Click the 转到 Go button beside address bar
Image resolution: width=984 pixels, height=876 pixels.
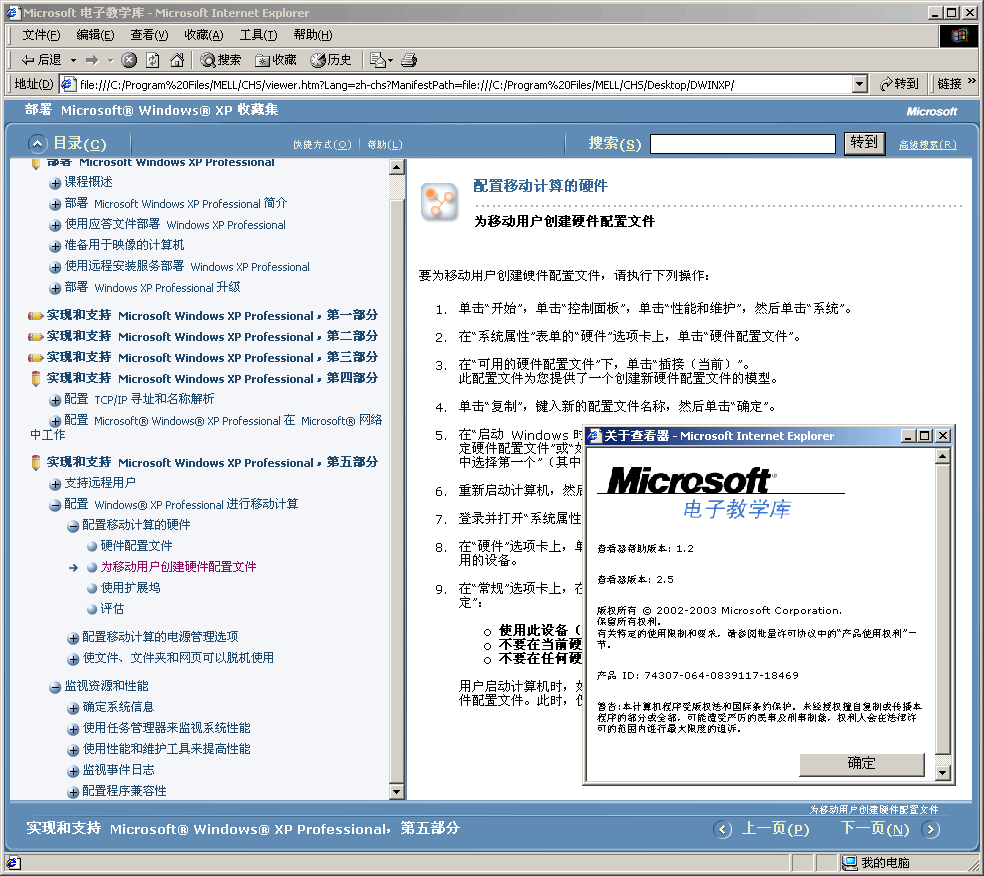coord(899,83)
